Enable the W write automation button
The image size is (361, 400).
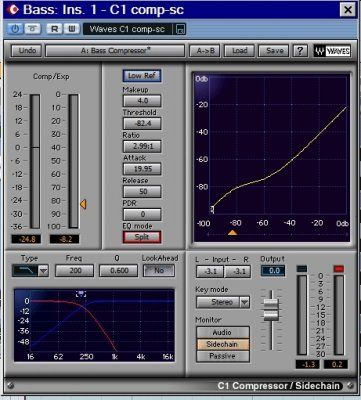[72, 29]
